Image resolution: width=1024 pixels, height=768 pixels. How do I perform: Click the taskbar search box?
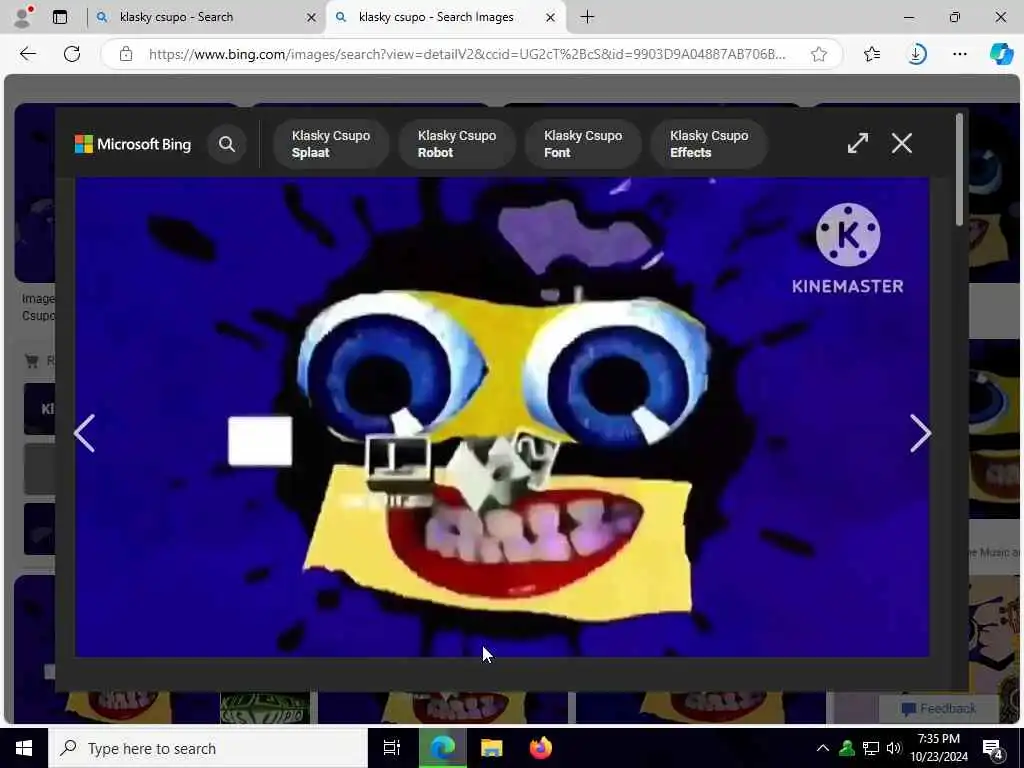point(208,748)
